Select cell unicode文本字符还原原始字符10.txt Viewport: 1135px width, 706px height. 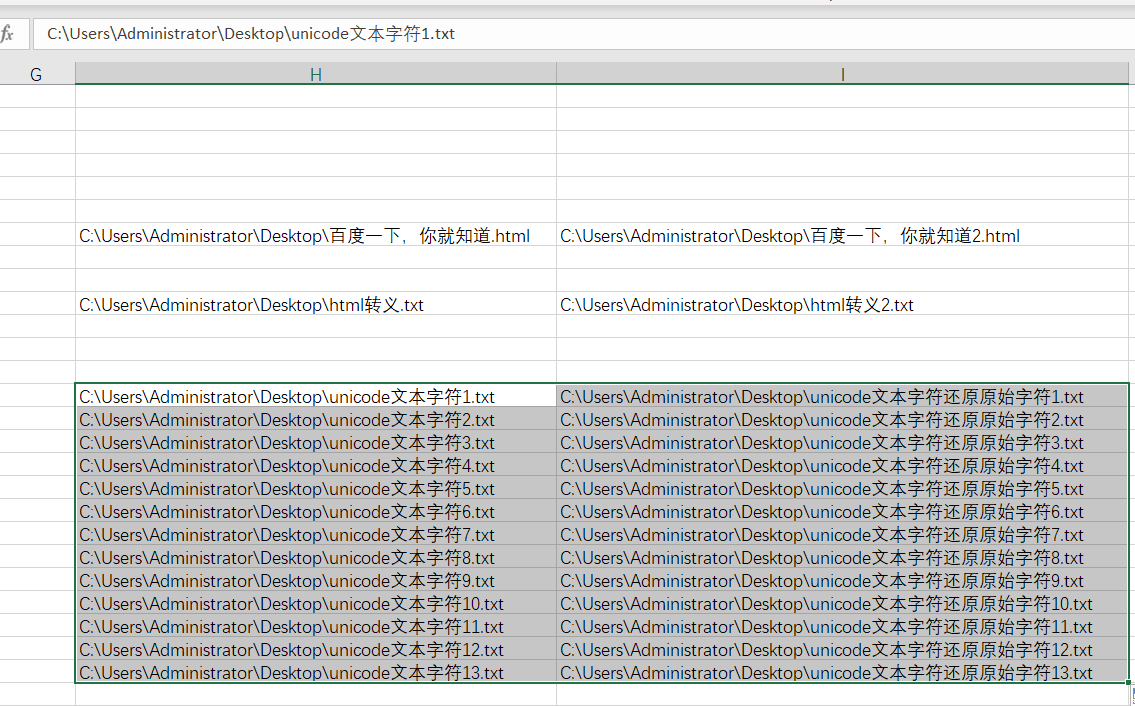842,603
